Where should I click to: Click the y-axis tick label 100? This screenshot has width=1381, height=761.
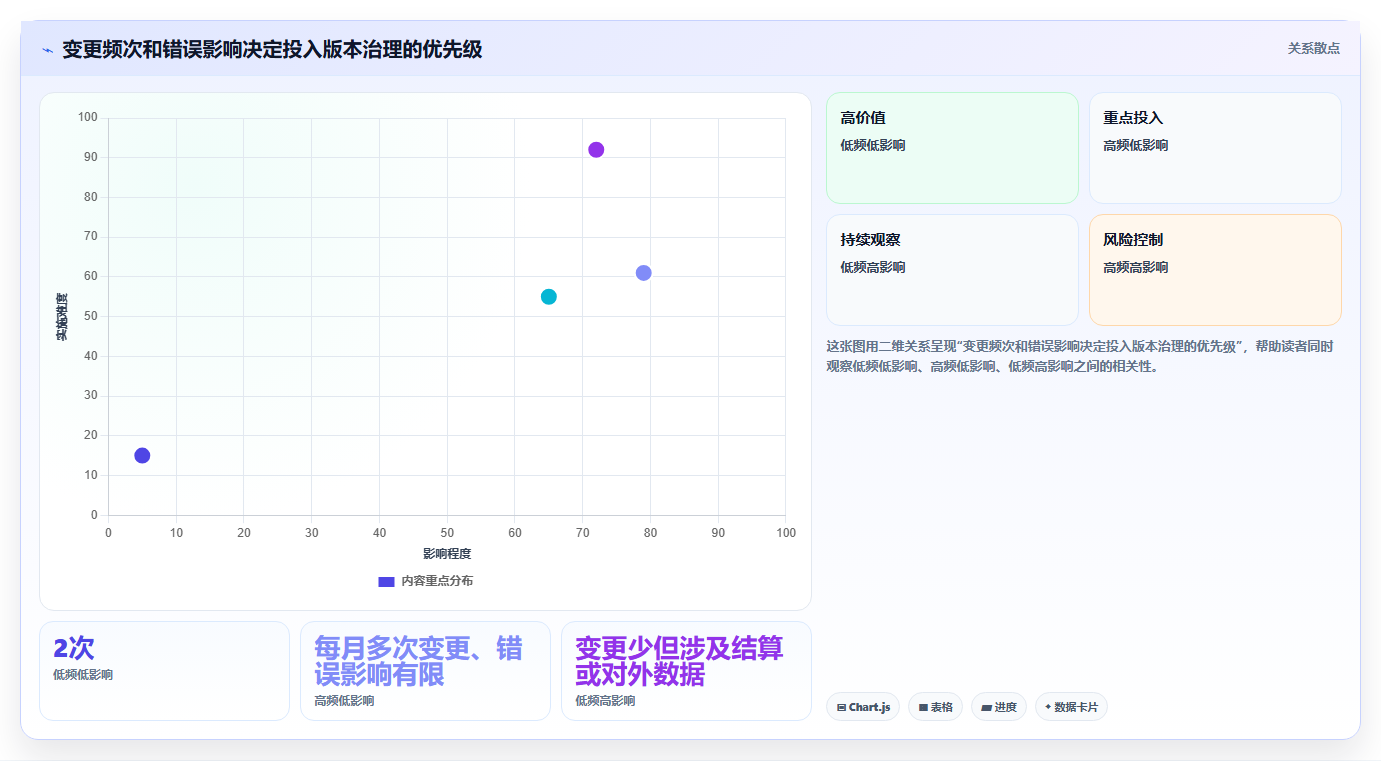[88, 118]
